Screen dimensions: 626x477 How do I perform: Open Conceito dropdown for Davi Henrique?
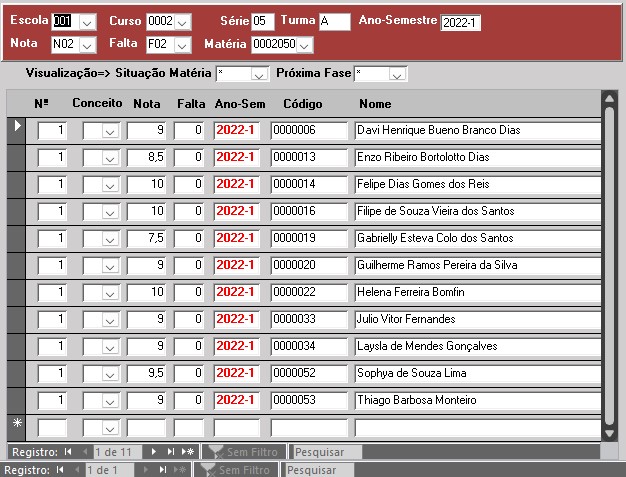tap(110, 131)
